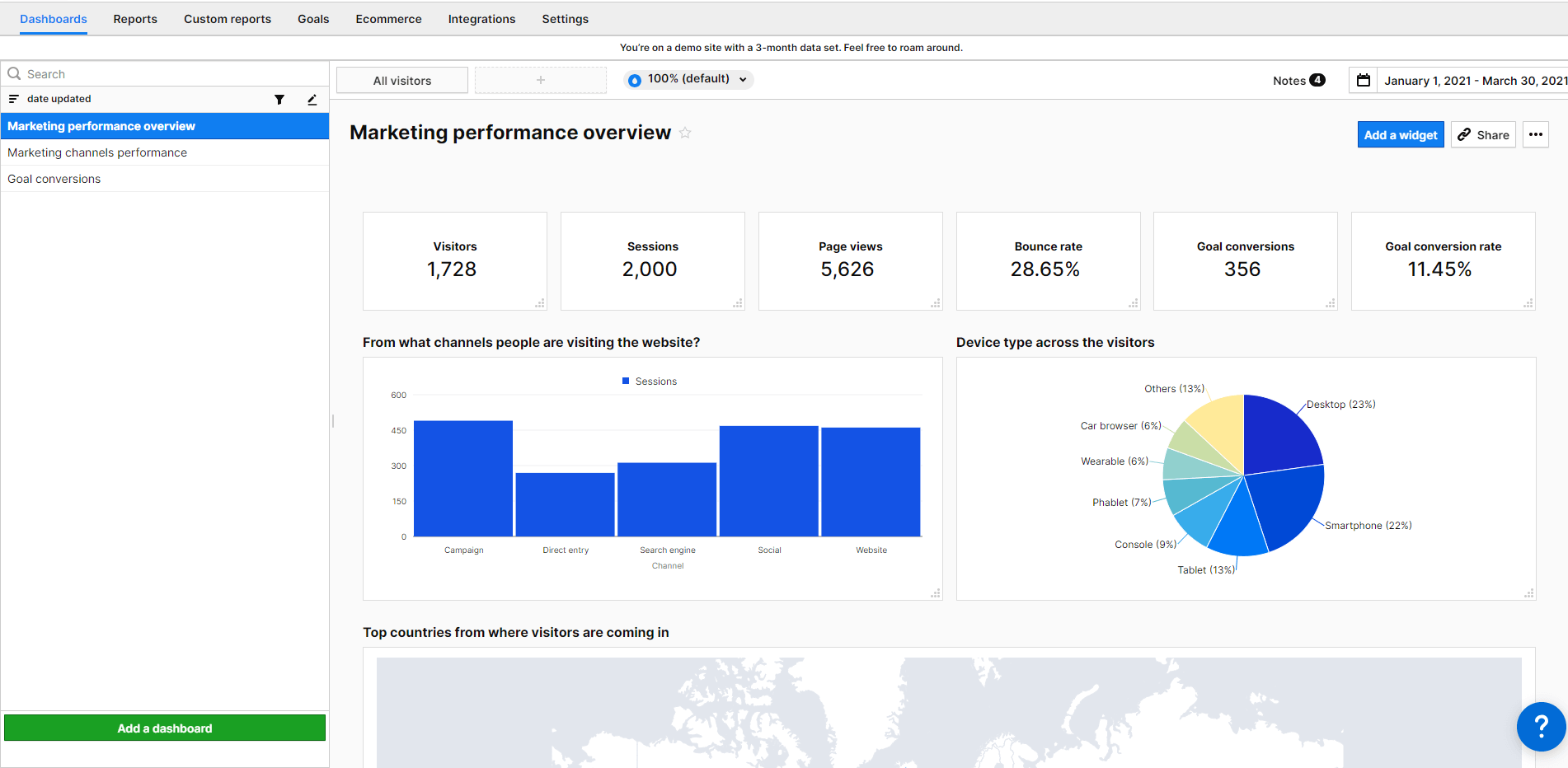Toggle the Sessions legend in bar chart

[650, 382]
